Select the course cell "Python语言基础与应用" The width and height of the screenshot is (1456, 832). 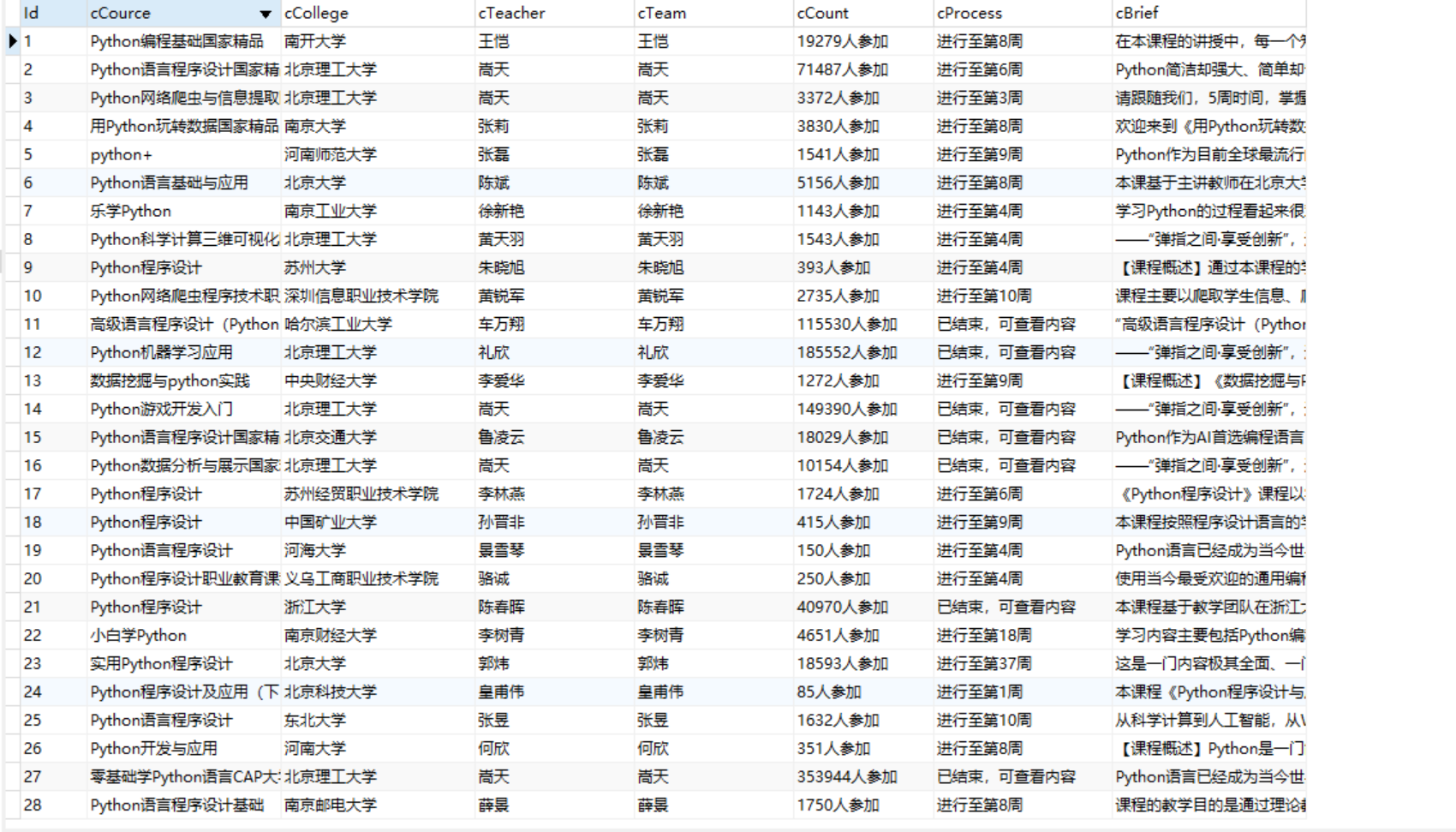(x=183, y=183)
